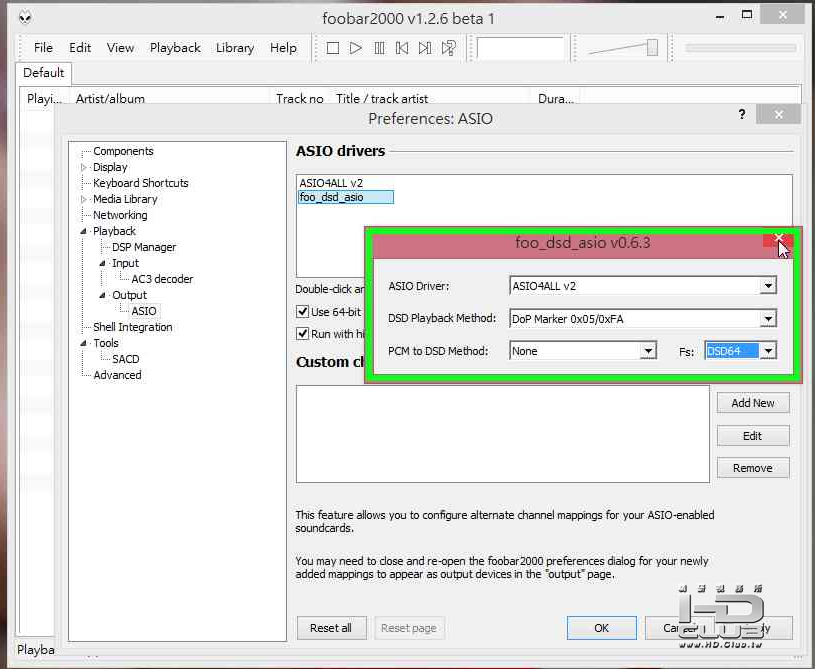Open the ASIO Driver dropdown
Image resolution: width=815 pixels, height=669 pixels.
[768, 286]
